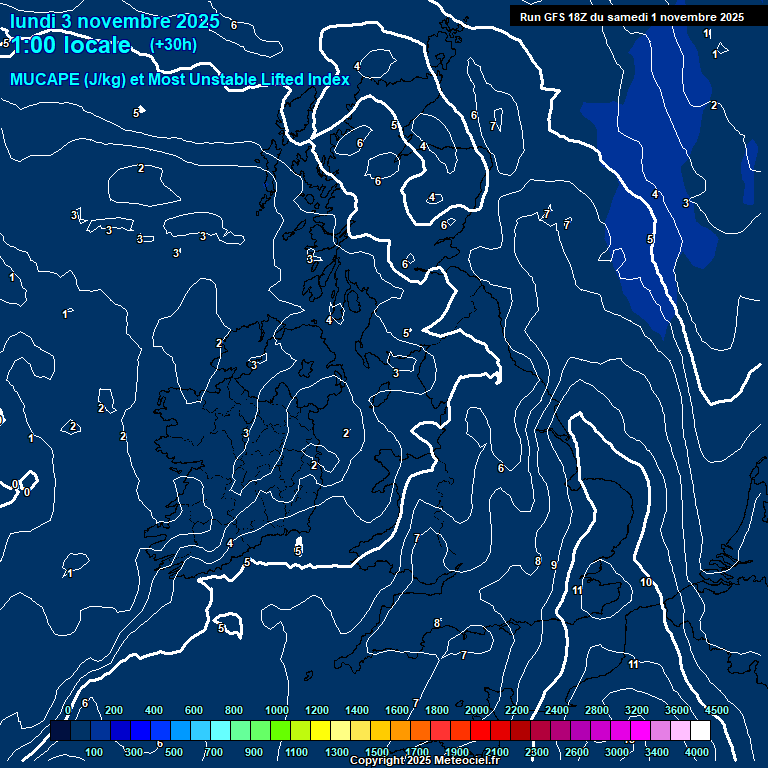Click the bright red legend swatch near 2100
This screenshot has width=768, height=768.
point(500,731)
